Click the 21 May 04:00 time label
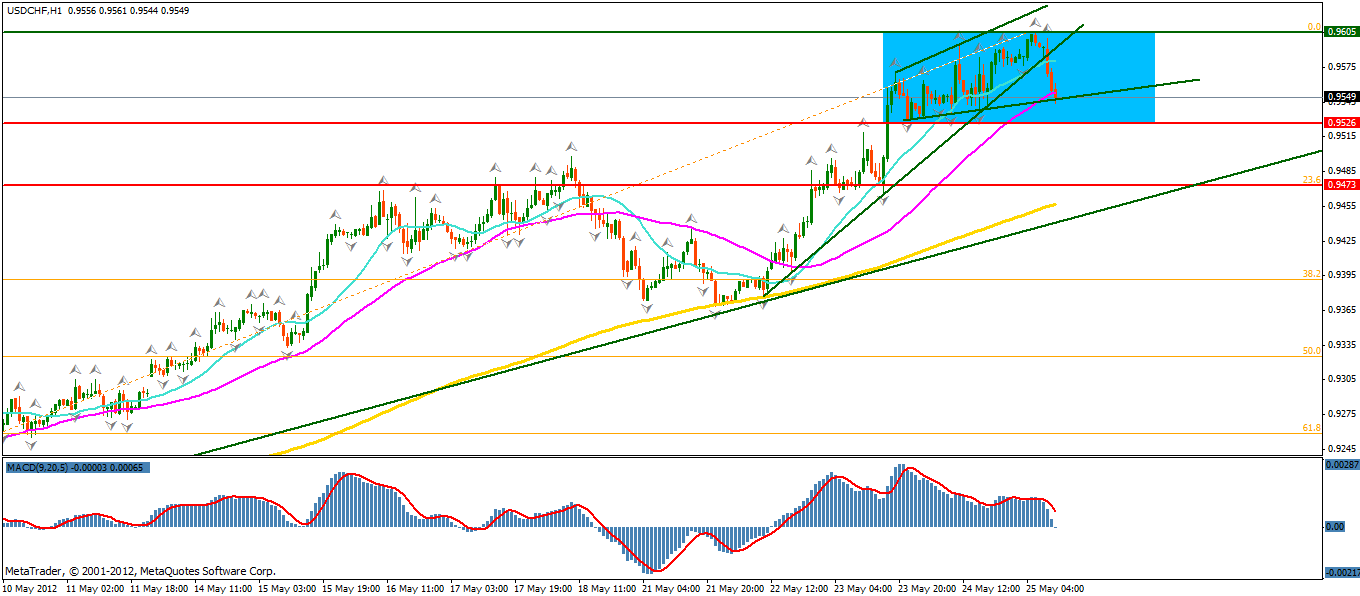The image size is (1360, 596). coord(671,588)
